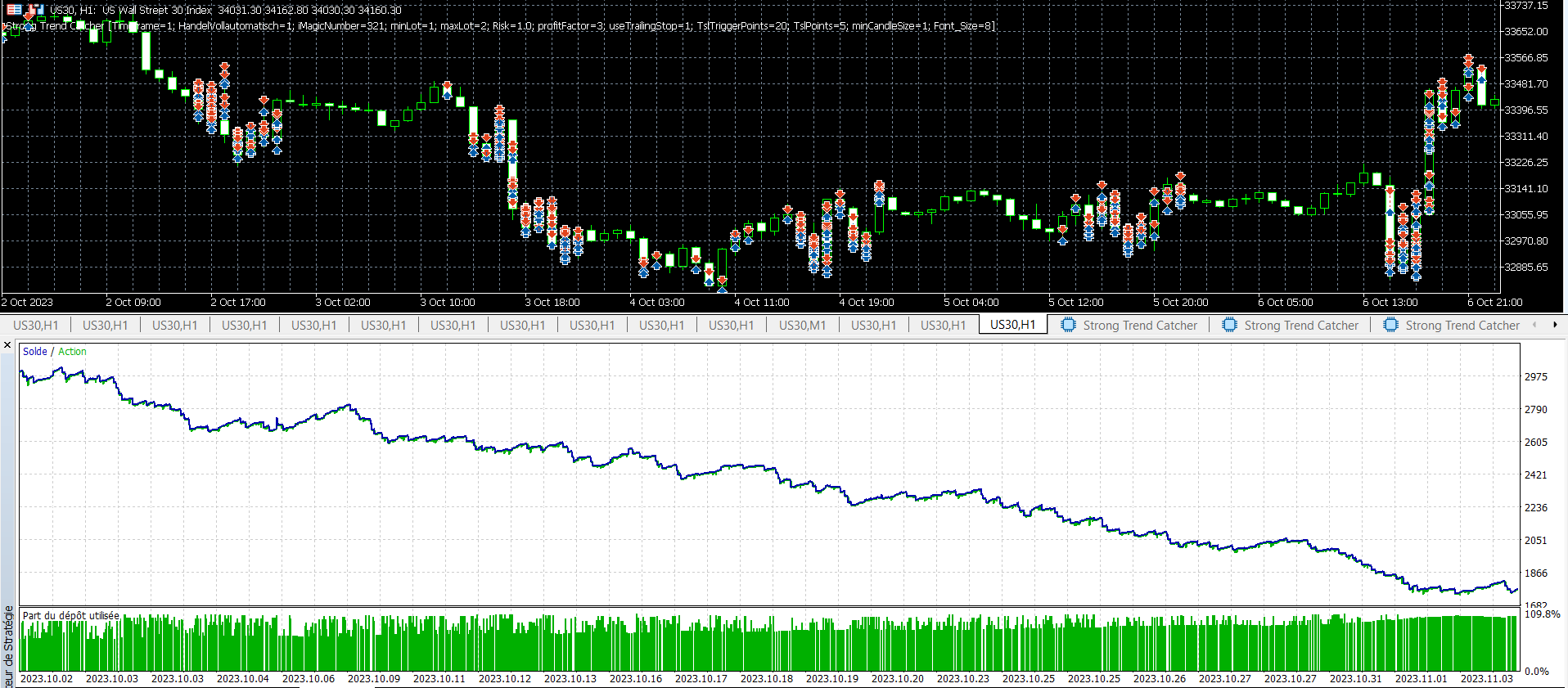Click the 'HandelVollautomatisch=1' parameter text
Screen dimensions: 1568x688
click(236, 26)
